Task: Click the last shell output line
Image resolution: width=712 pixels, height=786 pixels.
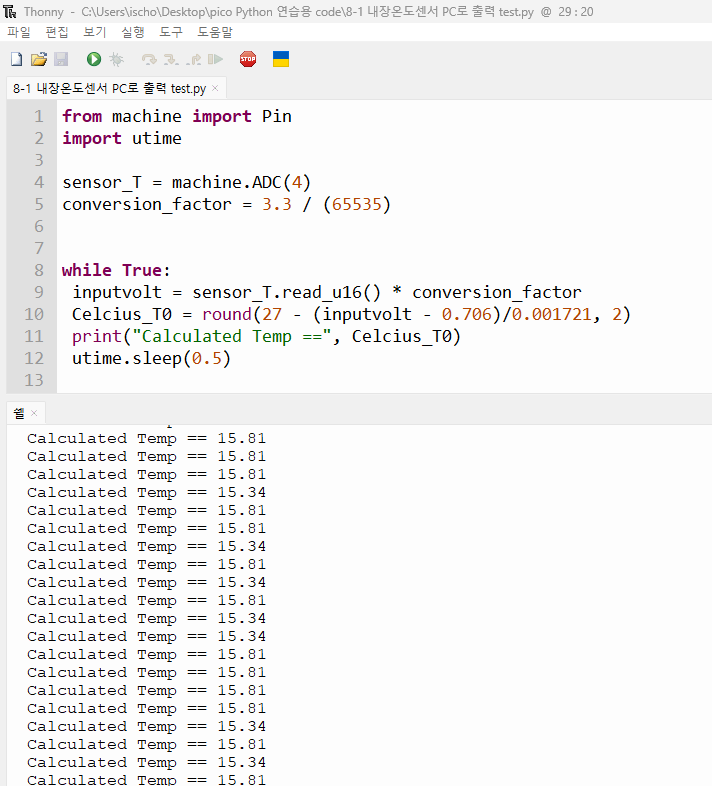Action: tap(146, 779)
